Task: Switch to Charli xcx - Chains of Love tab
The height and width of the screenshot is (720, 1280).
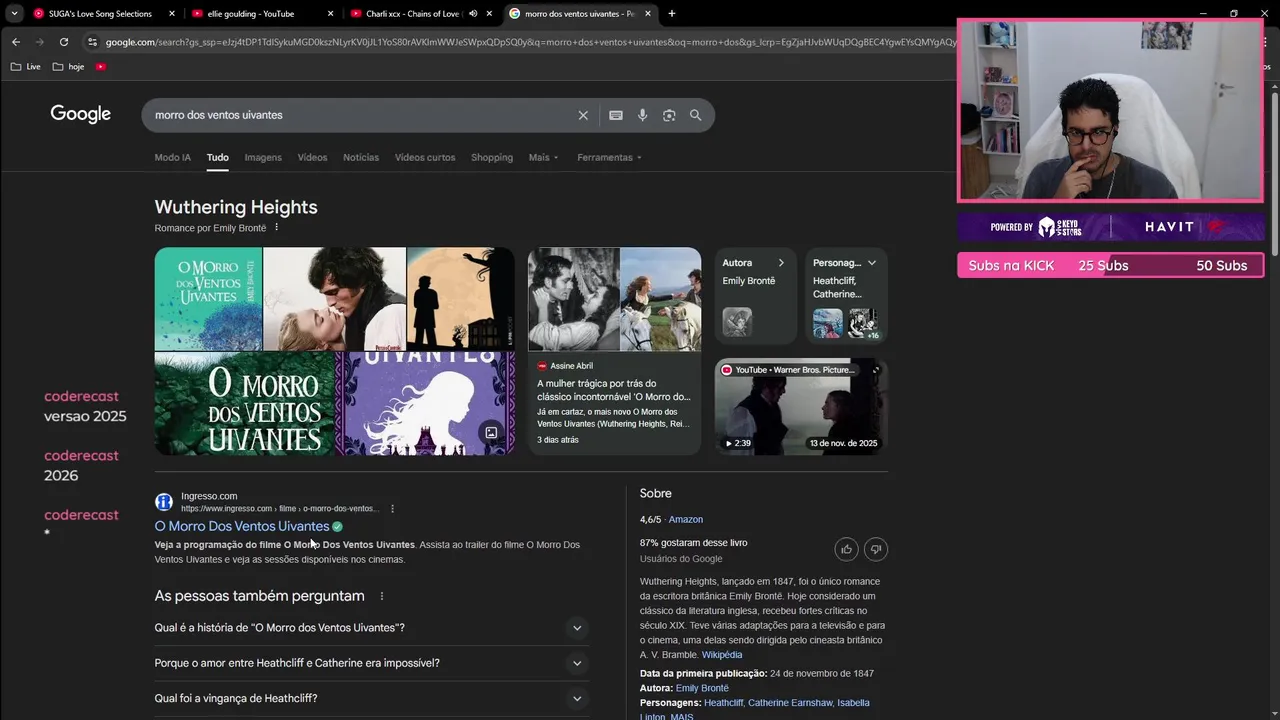Action: [x=410, y=14]
